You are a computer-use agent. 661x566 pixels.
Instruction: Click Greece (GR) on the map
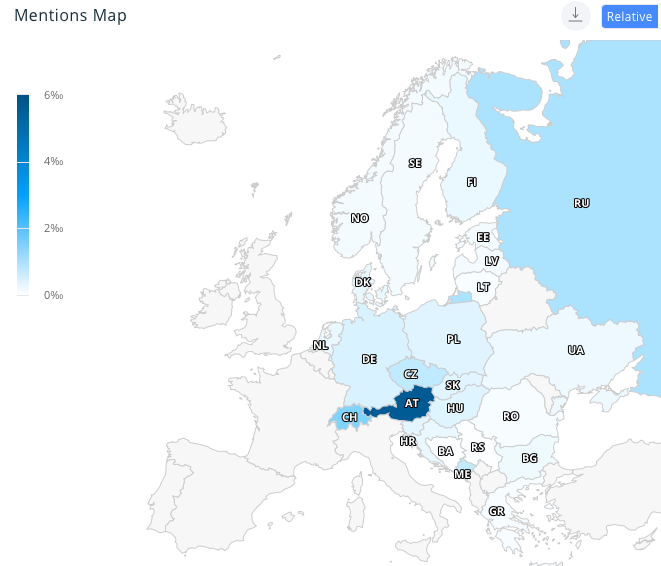click(x=496, y=511)
